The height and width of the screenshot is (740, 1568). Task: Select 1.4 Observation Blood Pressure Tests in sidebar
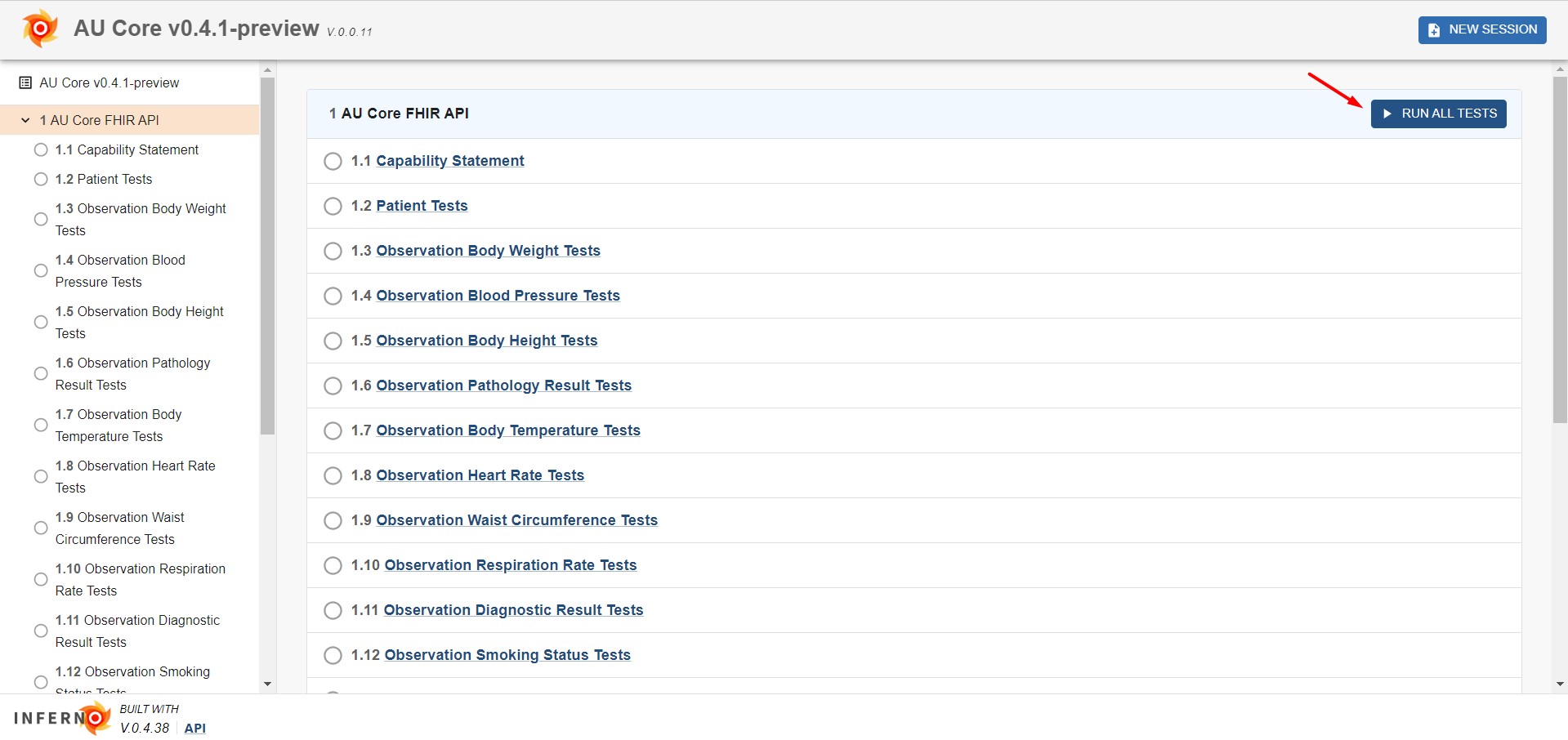click(120, 270)
